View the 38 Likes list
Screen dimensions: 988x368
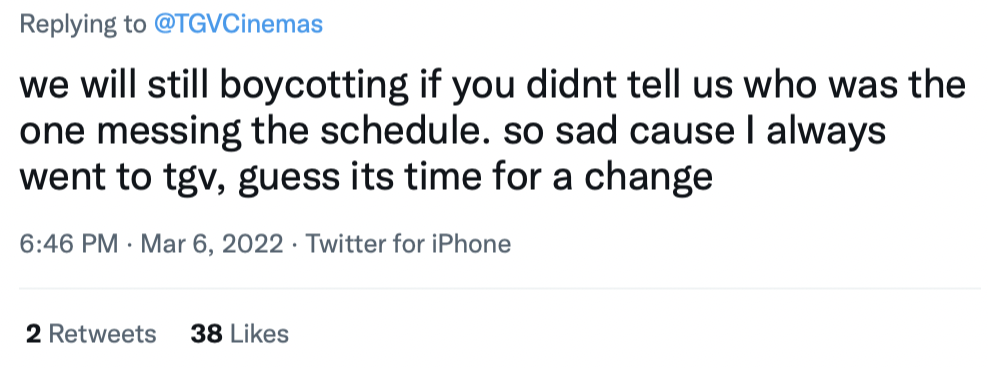pyautogui.click(x=239, y=333)
